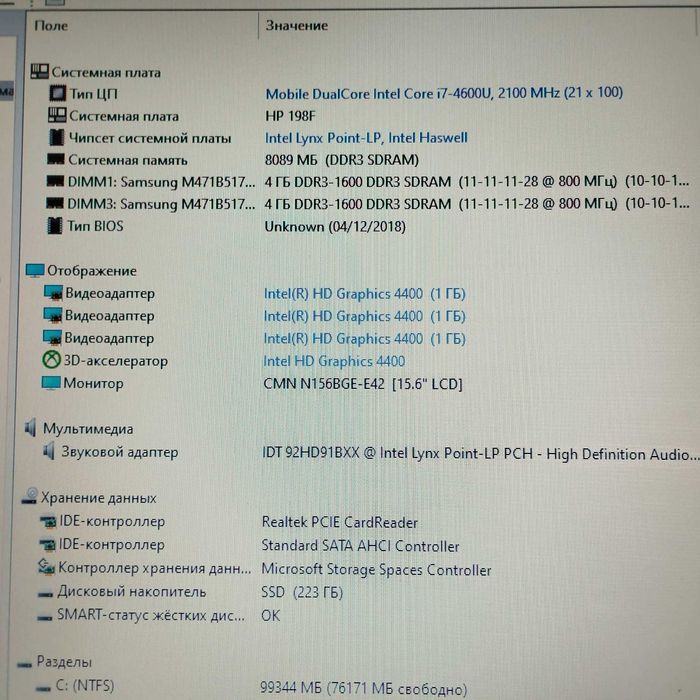Click the Мультимедиа speaker section icon
Viewport: 700px width, 700px height.
pyautogui.click(x=30, y=428)
